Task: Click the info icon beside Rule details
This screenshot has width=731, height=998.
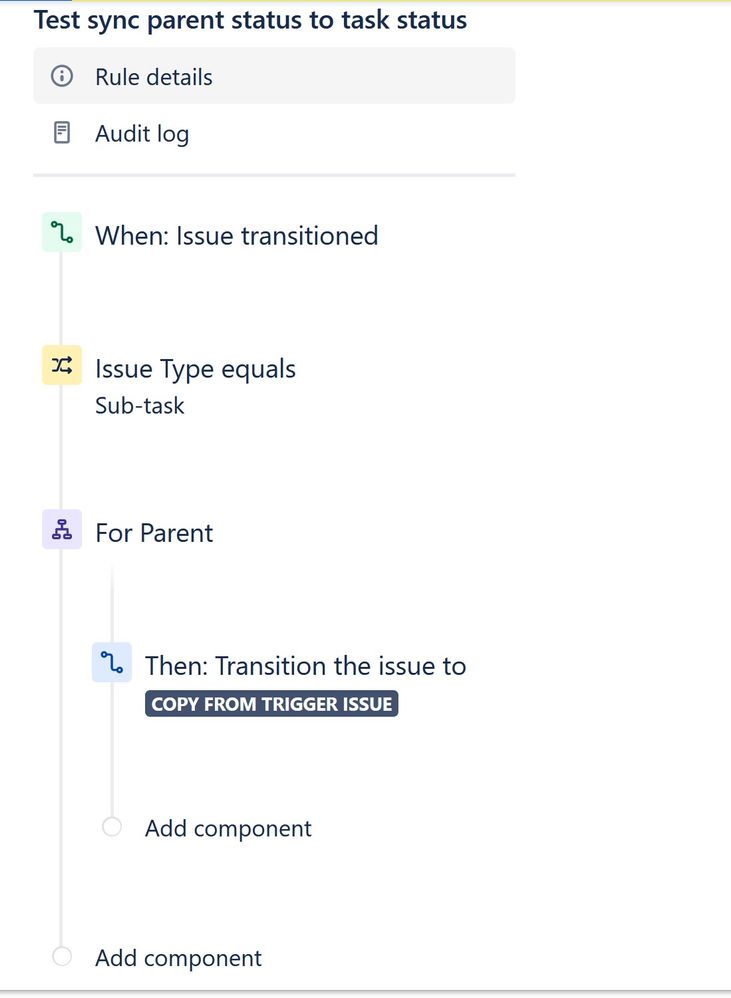Action: tap(62, 75)
